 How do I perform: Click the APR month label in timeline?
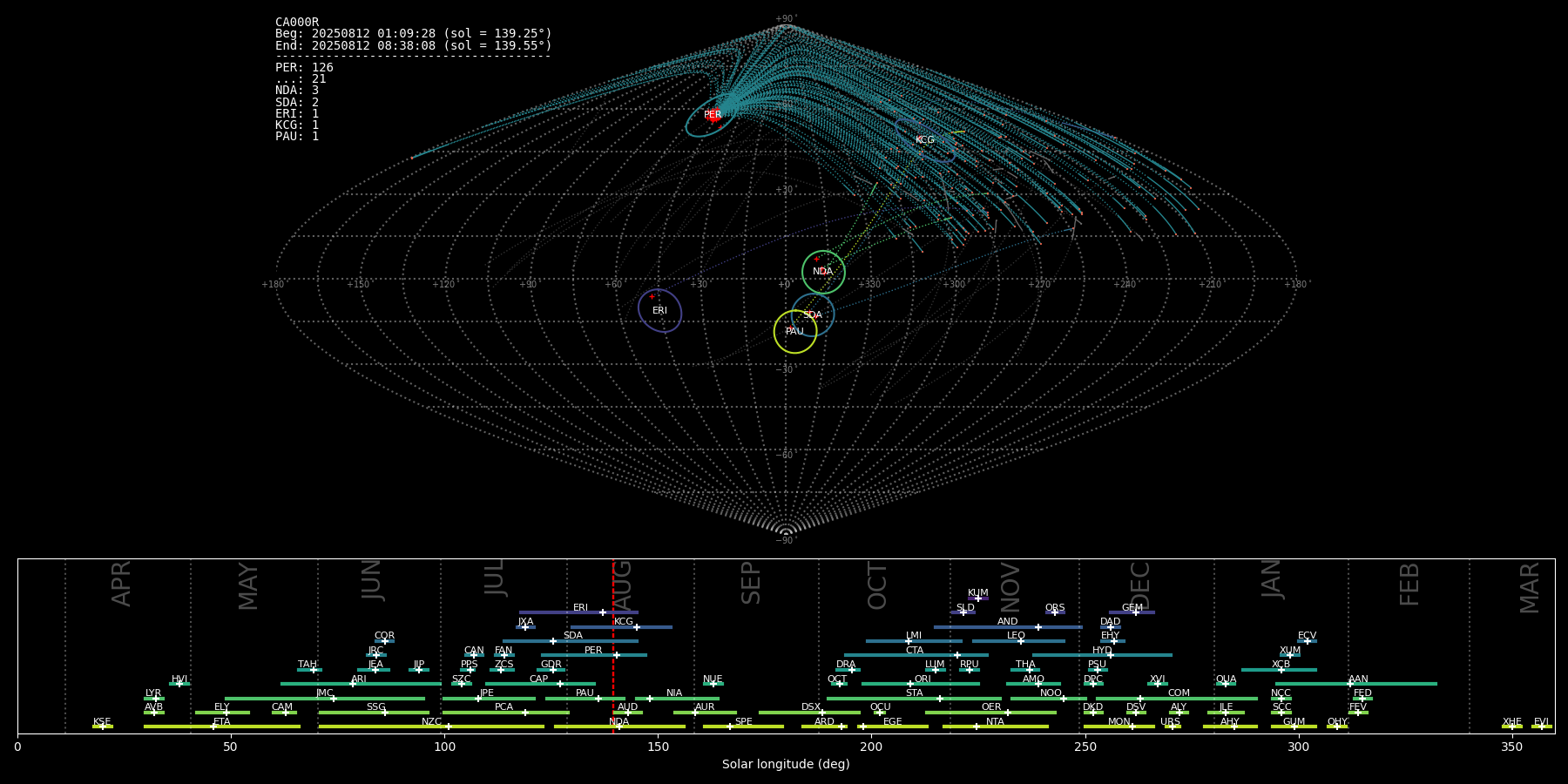pyautogui.click(x=121, y=584)
